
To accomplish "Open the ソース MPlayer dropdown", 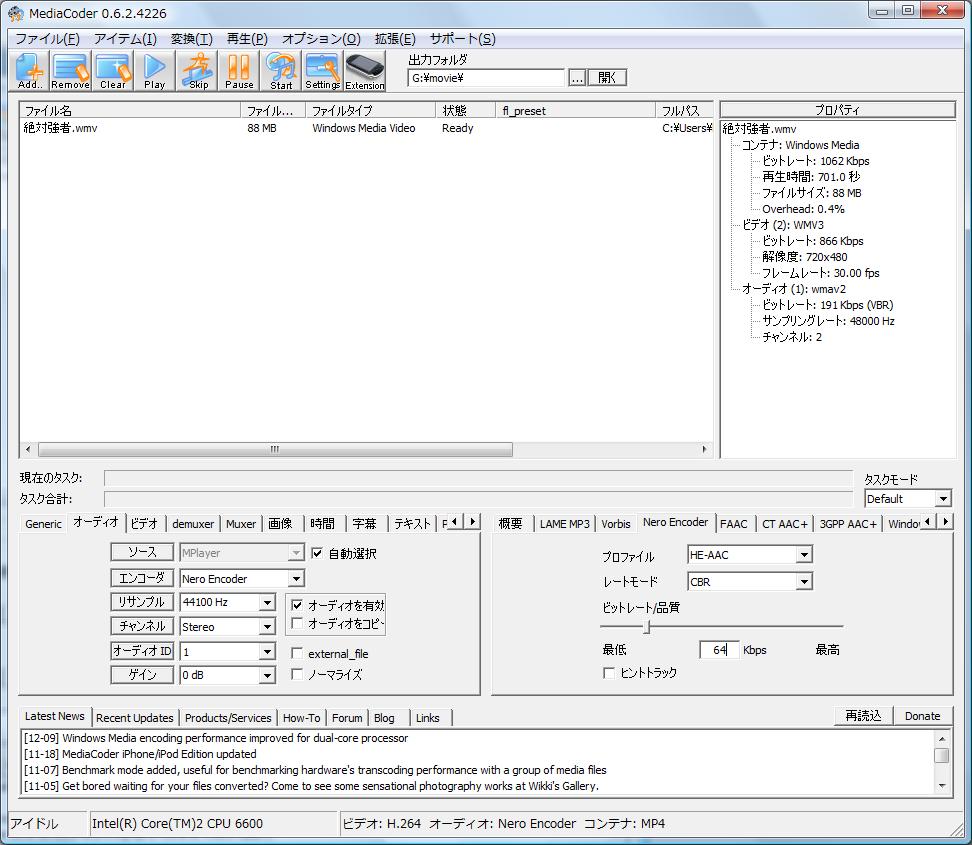I will pyautogui.click(x=296, y=552).
